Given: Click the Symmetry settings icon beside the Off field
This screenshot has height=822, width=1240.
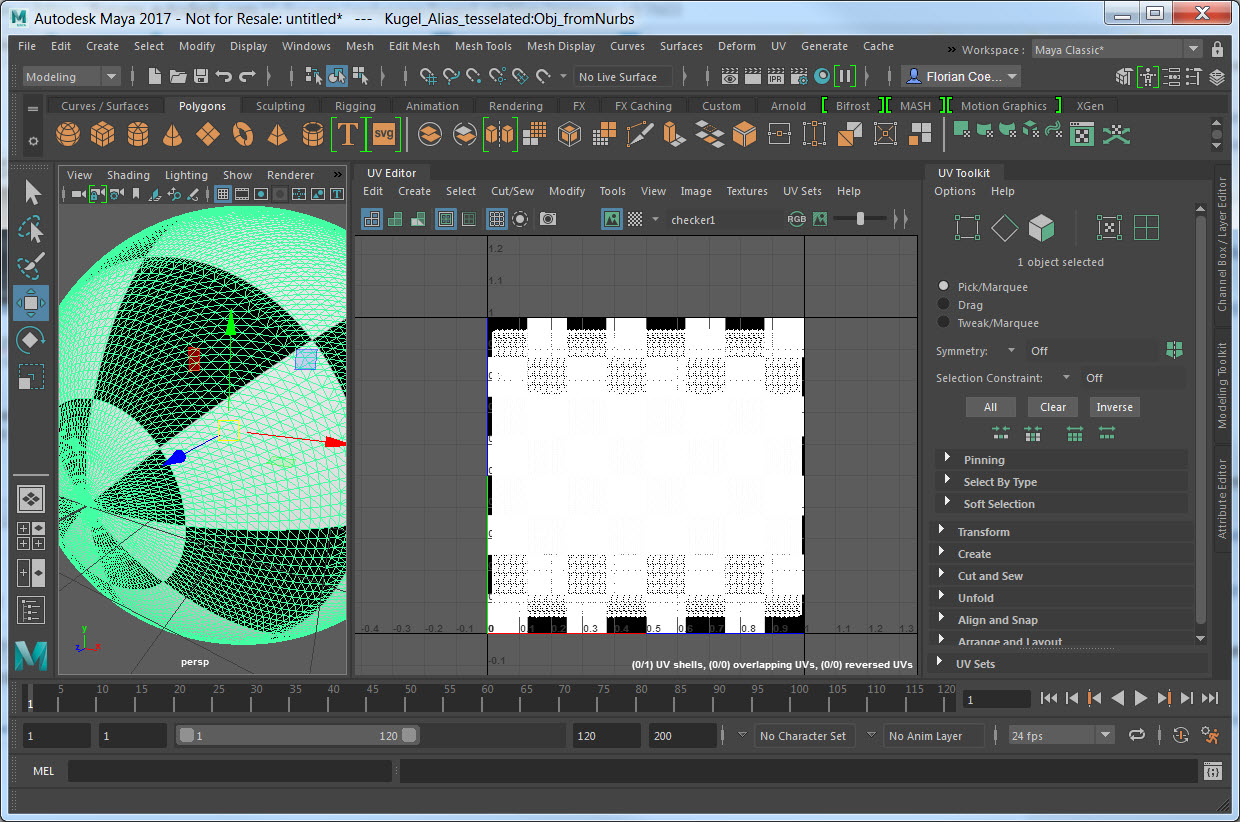Looking at the screenshot, I should (1175, 350).
